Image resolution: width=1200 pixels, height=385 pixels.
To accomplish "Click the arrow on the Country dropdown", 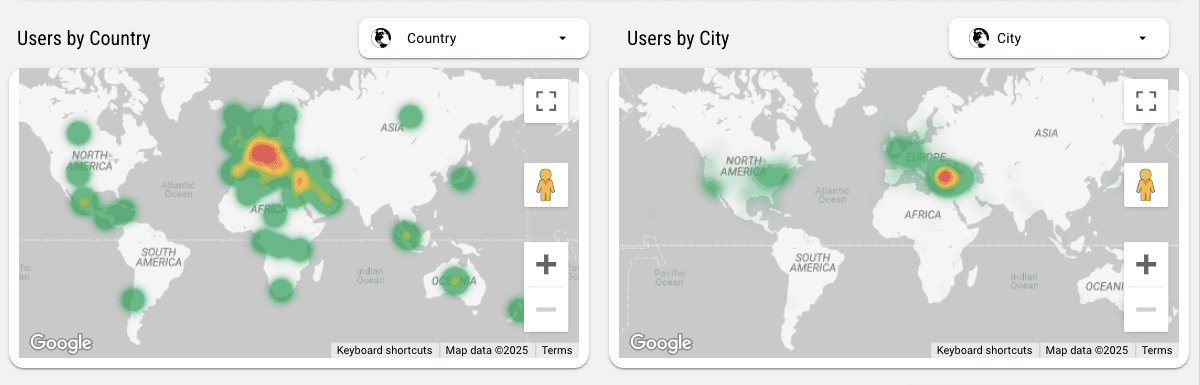I will coord(562,38).
